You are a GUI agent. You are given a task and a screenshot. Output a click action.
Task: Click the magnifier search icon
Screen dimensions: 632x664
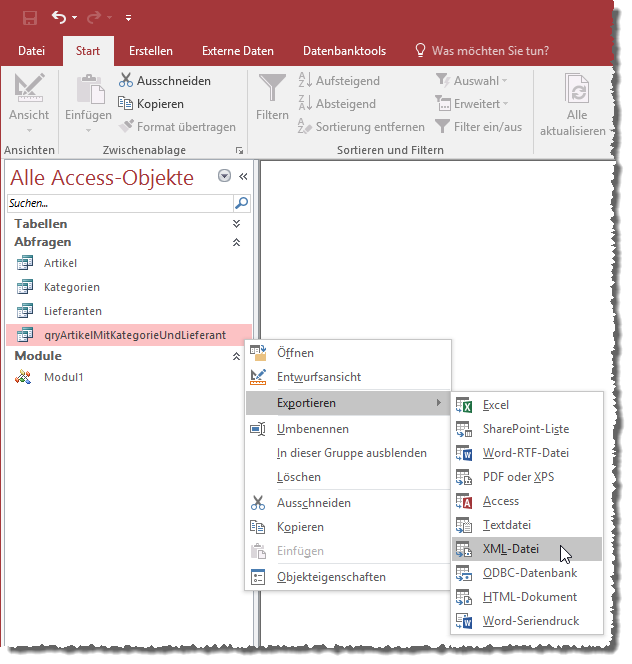(x=241, y=203)
